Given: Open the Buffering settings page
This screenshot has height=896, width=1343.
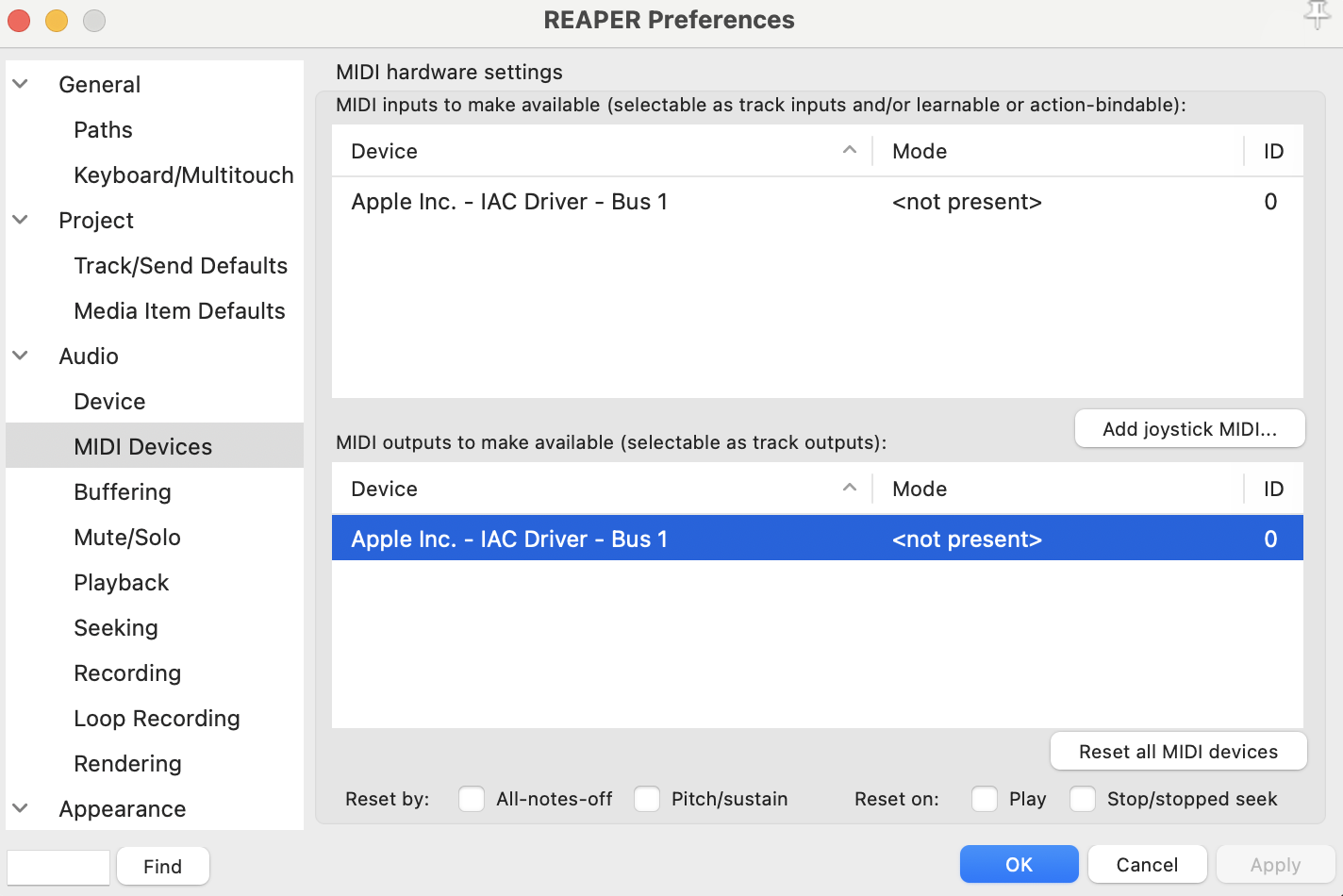Looking at the screenshot, I should click(x=123, y=492).
